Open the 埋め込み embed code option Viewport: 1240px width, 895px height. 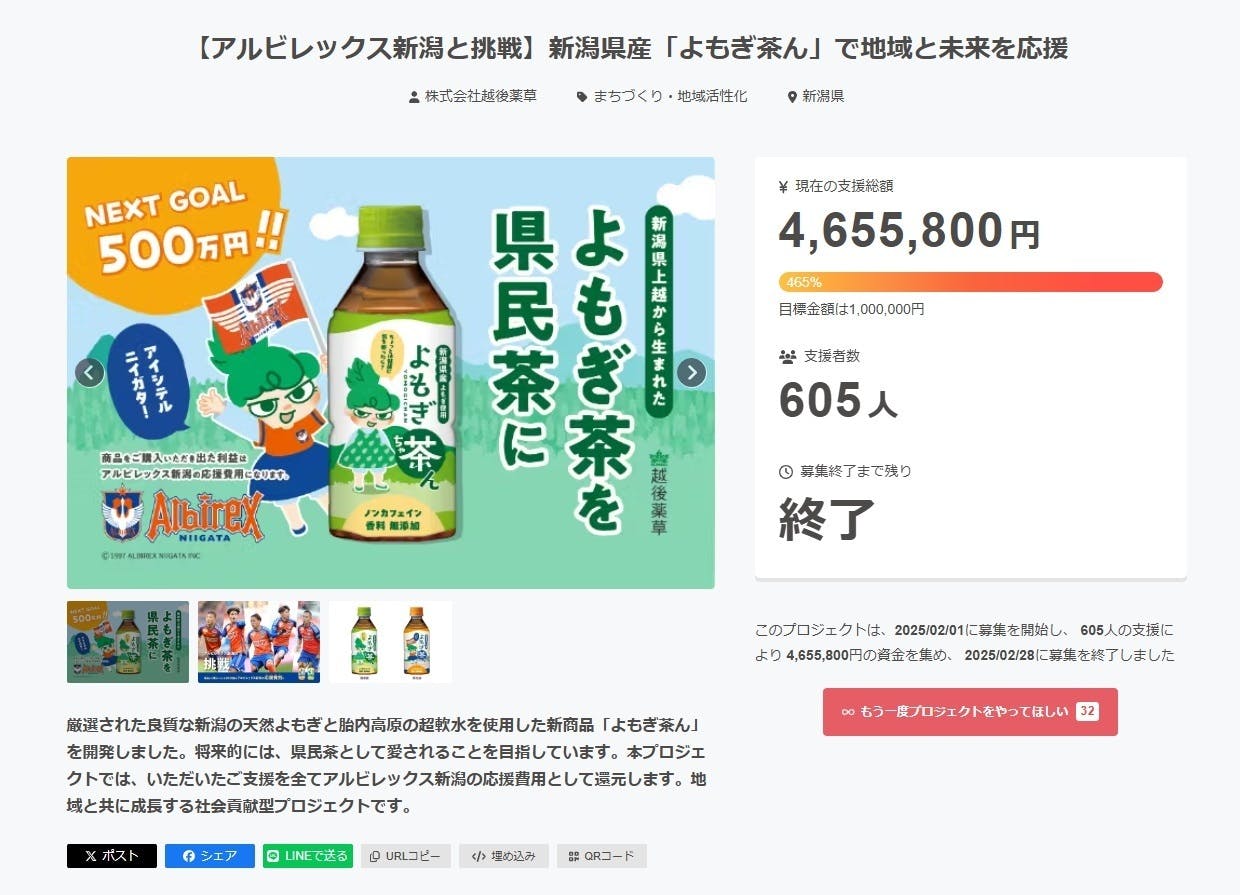(x=504, y=856)
